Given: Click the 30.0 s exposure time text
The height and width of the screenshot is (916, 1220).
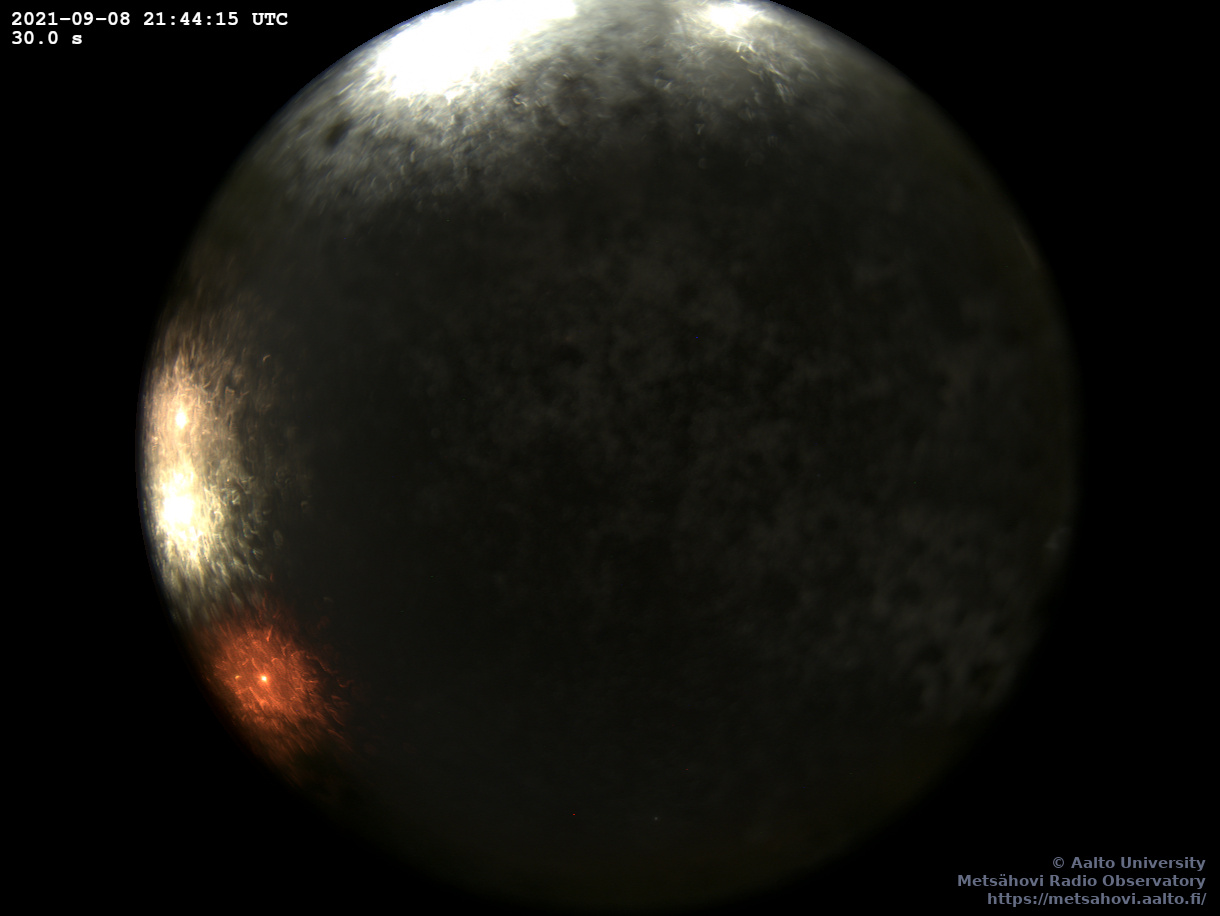Looking at the screenshot, I should point(47,39).
